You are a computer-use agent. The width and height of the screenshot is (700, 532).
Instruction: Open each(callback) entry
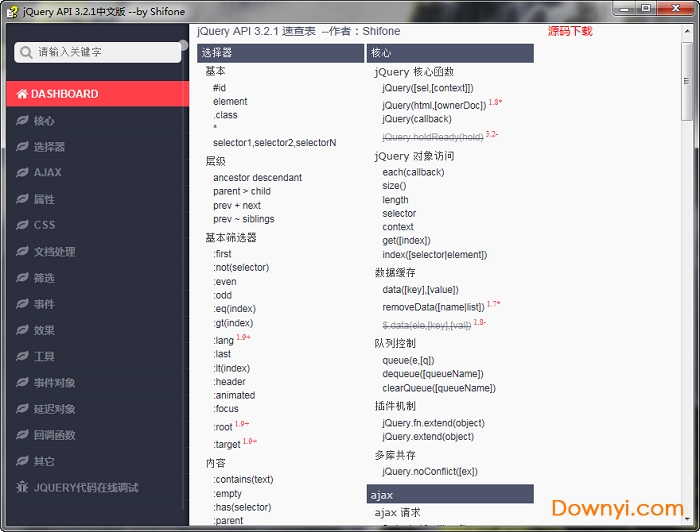(413, 172)
